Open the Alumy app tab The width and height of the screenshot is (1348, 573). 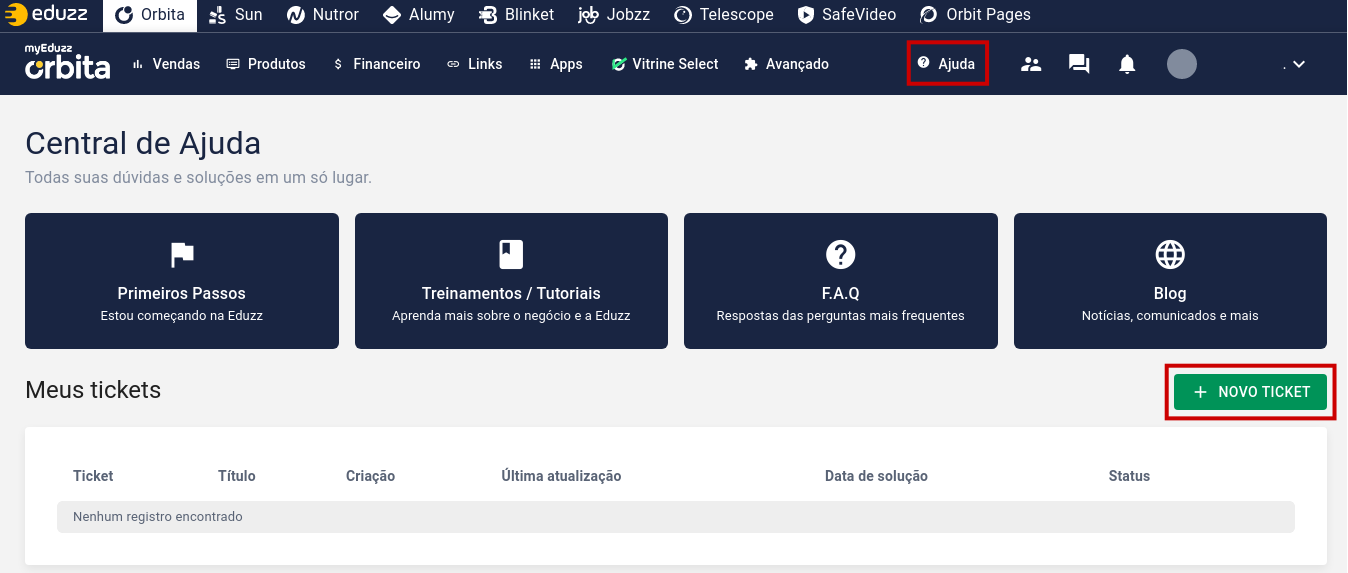click(x=418, y=15)
